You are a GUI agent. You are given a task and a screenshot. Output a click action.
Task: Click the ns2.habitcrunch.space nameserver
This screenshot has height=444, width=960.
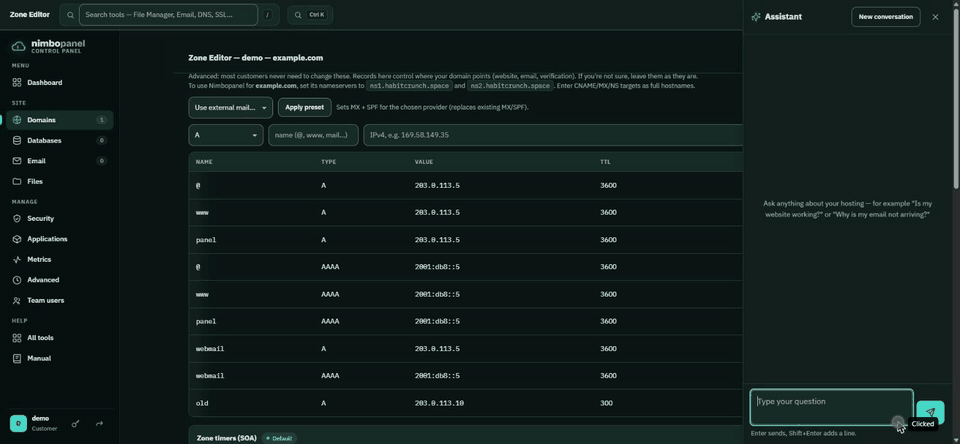(511, 86)
